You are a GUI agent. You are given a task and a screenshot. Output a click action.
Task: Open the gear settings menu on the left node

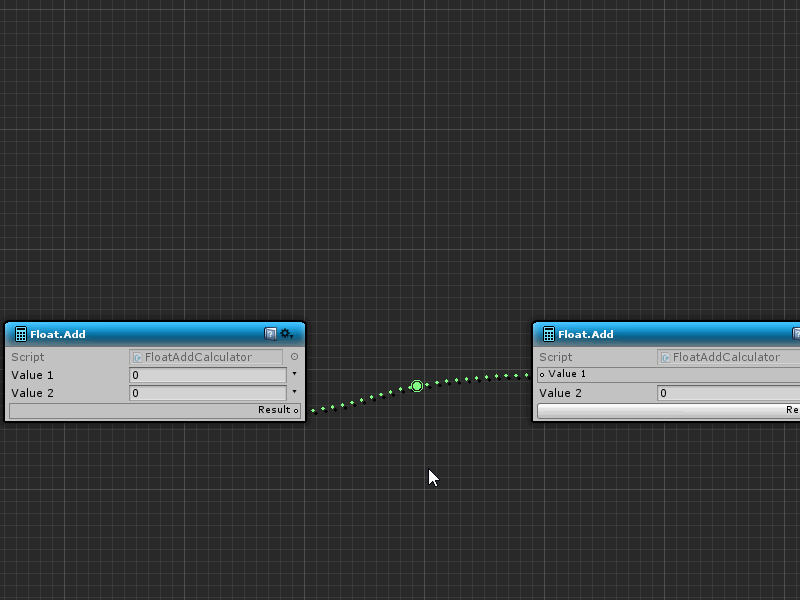(287, 334)
